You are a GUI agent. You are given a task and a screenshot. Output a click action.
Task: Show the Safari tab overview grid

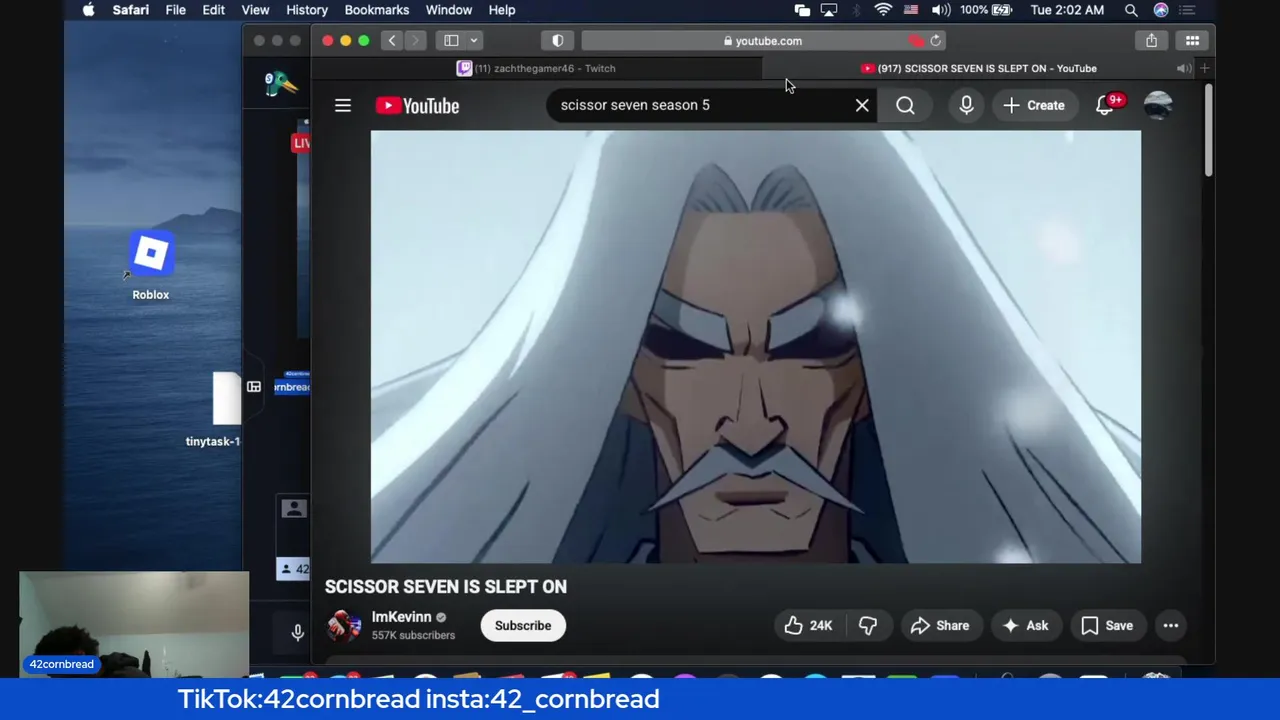click(x=1192, y=41)
